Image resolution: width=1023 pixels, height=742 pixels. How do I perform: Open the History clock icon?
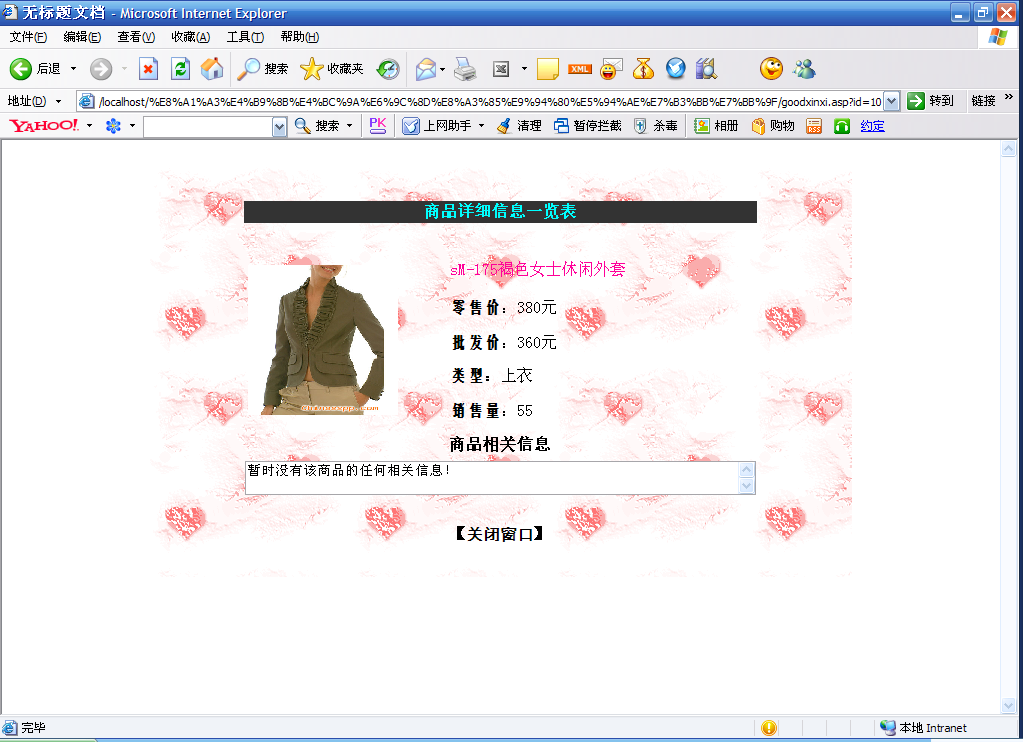(388, 69)
